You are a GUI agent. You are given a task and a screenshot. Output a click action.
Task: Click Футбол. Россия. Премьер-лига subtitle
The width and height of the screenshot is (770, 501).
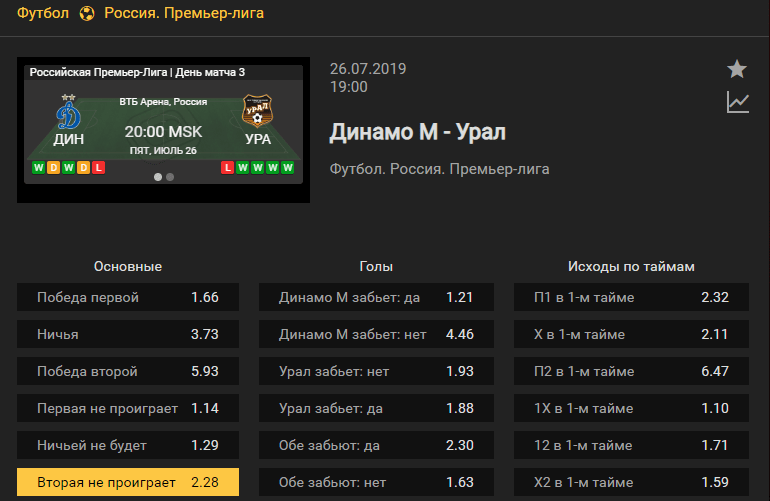(440, 169)
